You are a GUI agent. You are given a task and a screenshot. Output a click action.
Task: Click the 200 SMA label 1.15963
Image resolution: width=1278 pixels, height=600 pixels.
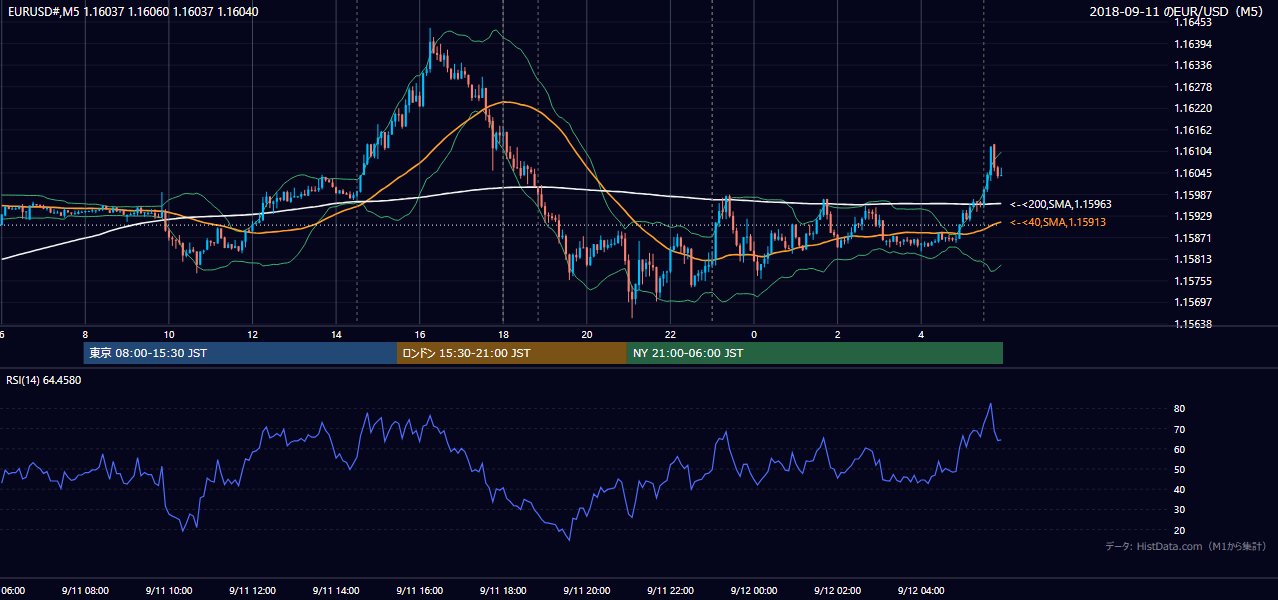click(1061, 204)
